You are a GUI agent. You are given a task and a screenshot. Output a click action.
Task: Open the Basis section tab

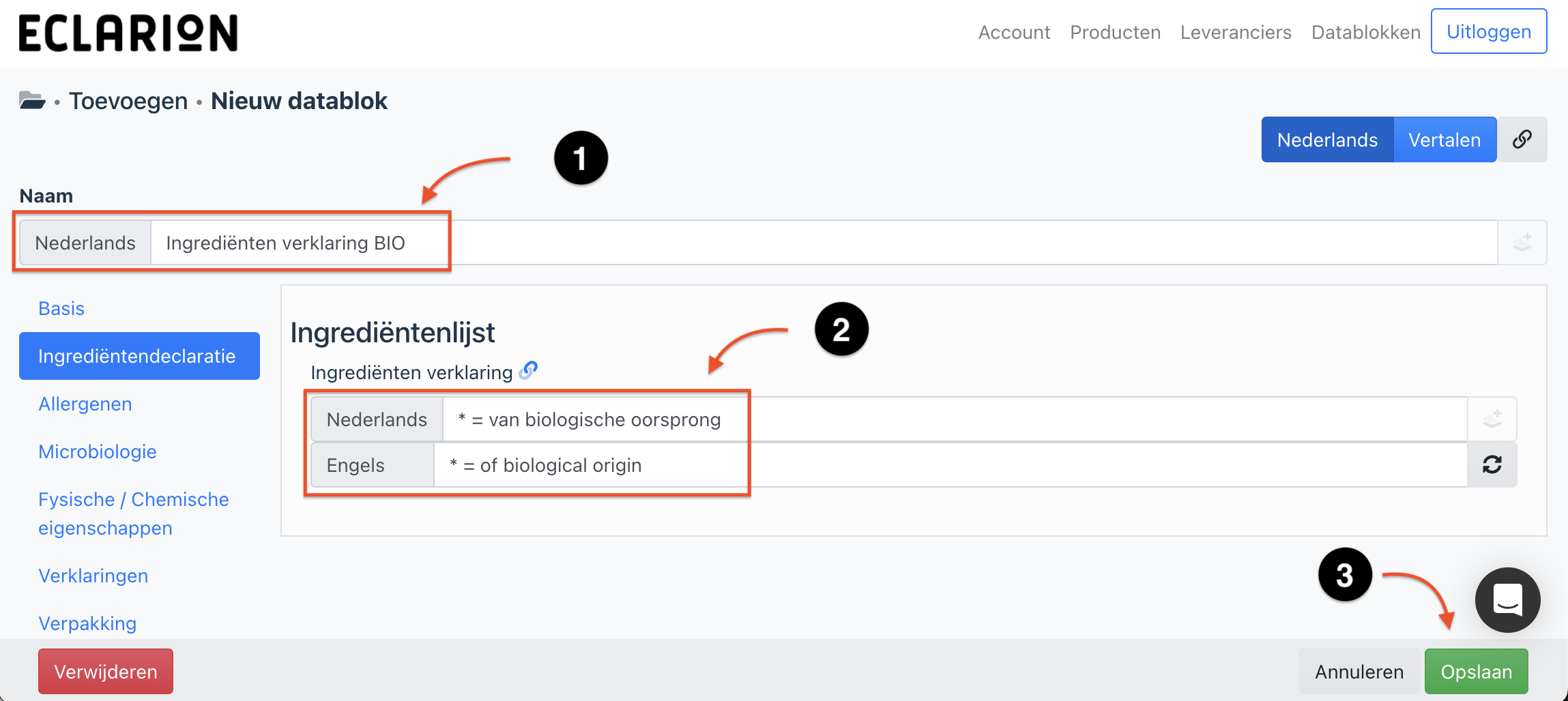click(61, 308)
